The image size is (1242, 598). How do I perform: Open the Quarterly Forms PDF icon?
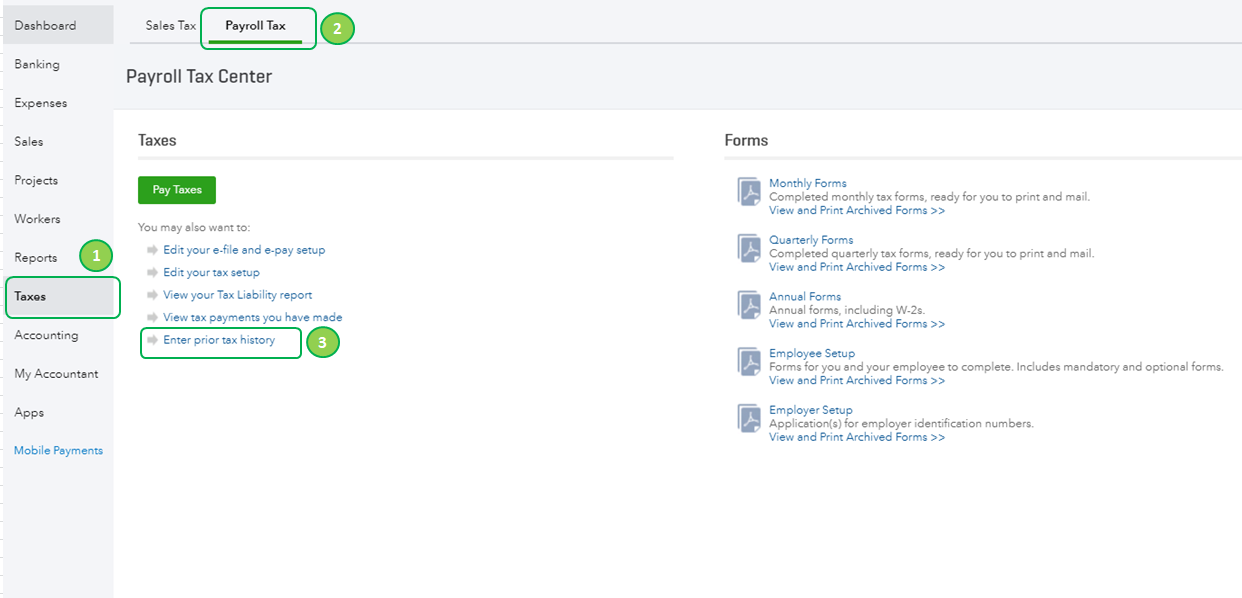coord(749,248)
